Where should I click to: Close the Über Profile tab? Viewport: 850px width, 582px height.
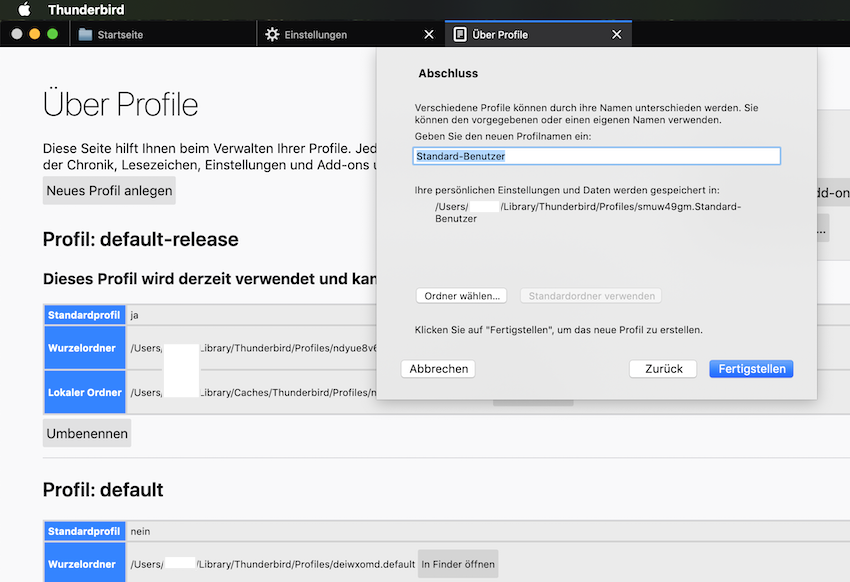pyautogui.click(x=616, y=35)
